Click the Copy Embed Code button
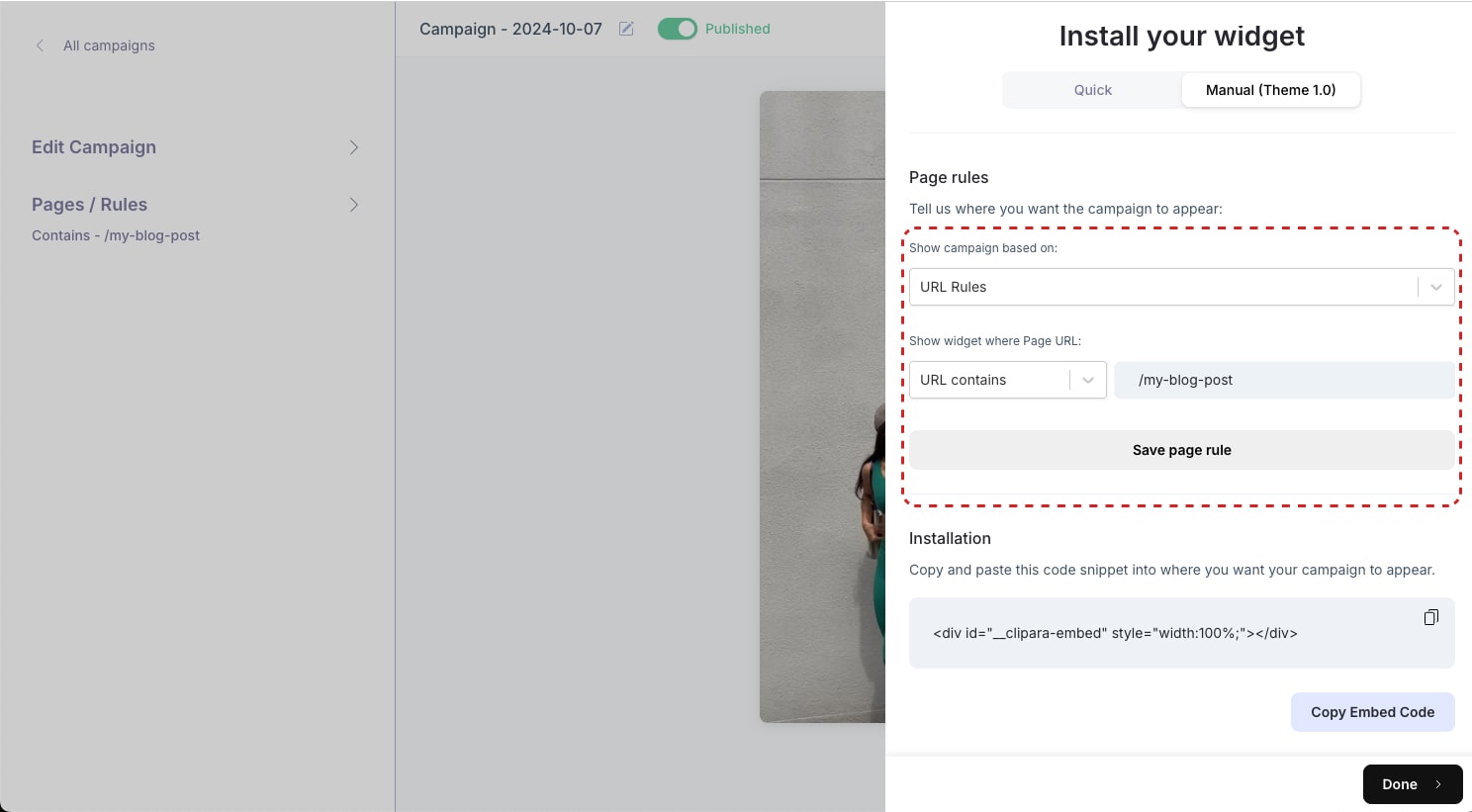Screen dimensions: 1472x812 1373,712
